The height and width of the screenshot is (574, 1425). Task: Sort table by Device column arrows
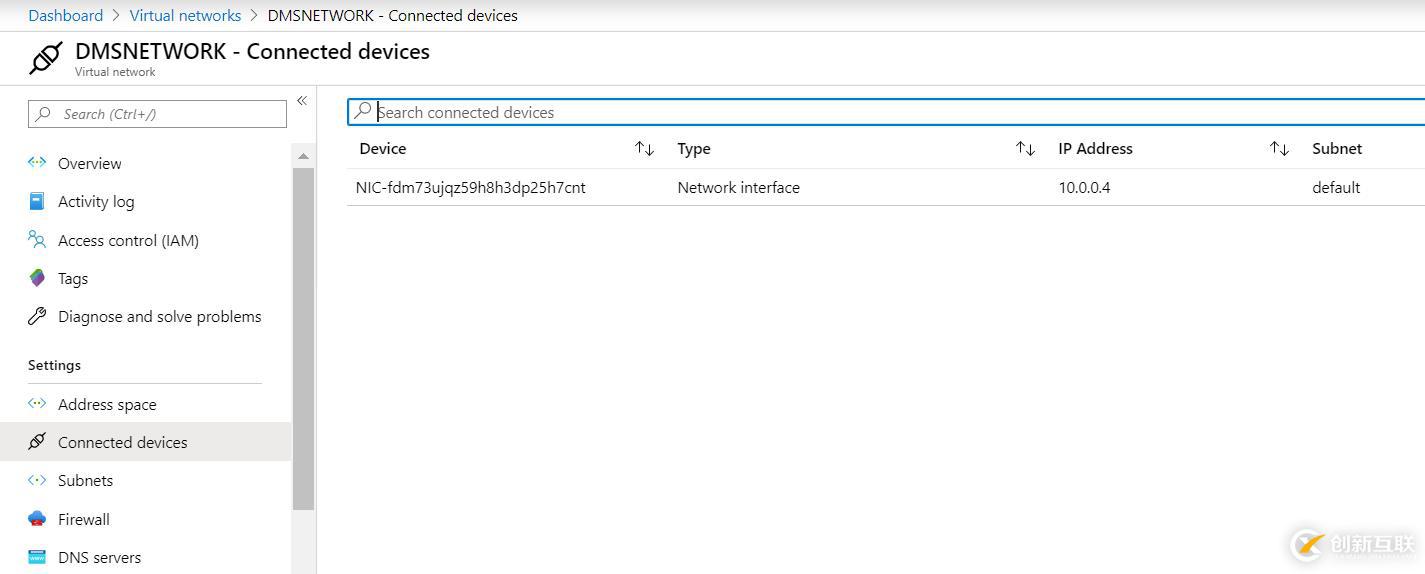pos(644,149)
